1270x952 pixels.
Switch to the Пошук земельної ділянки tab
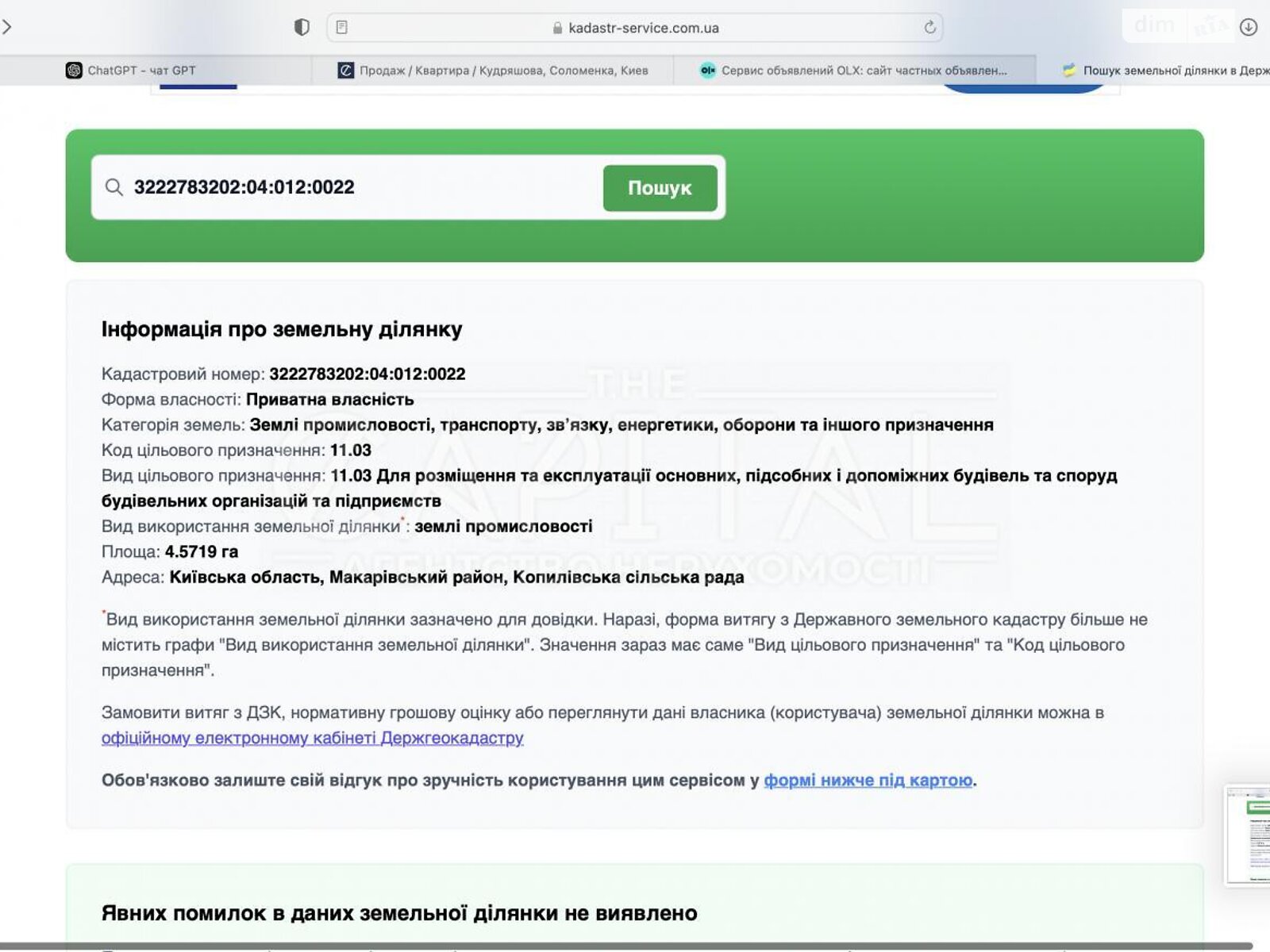1153,71
